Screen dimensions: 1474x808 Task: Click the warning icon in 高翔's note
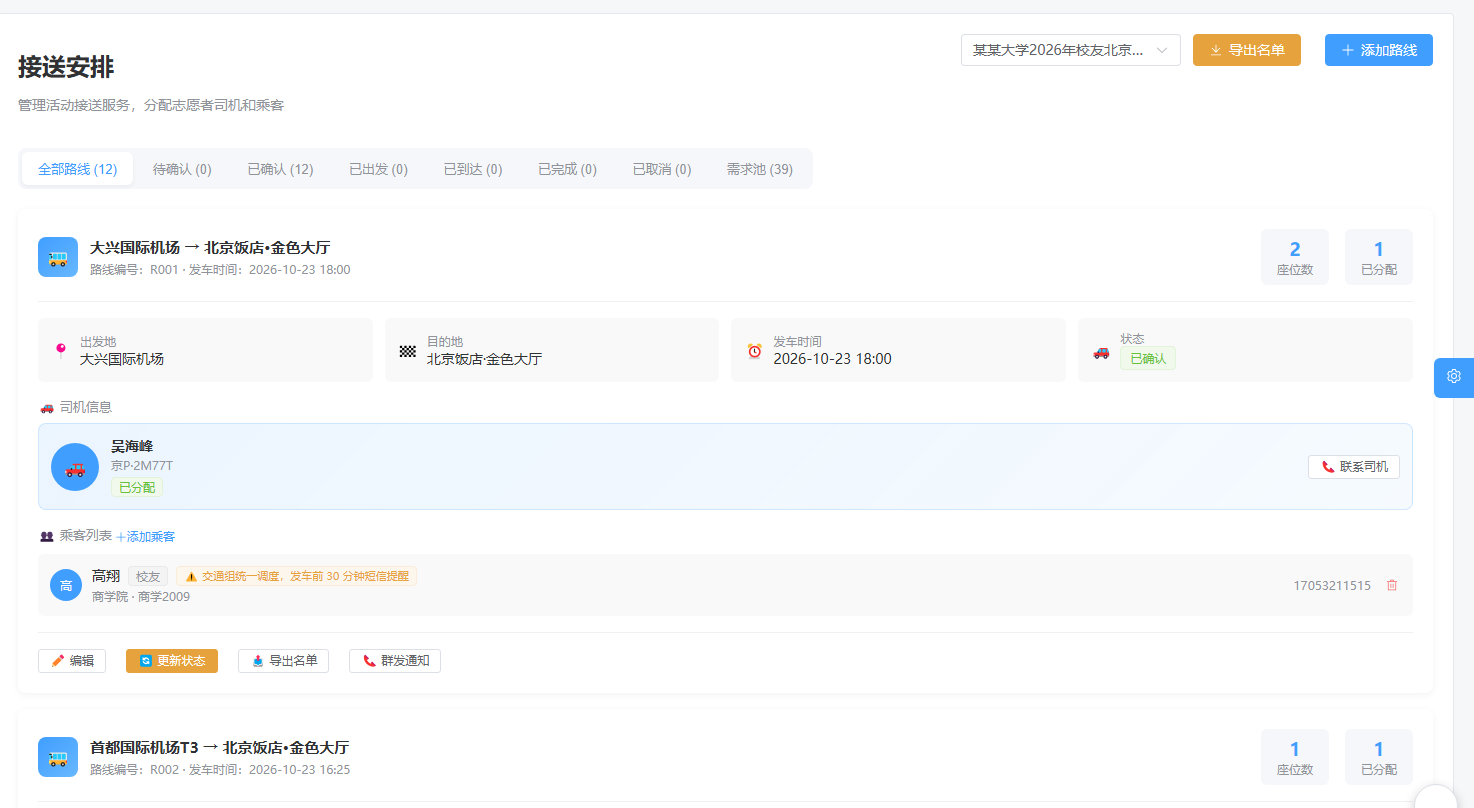pyautogui.click(x=191, y=576)
